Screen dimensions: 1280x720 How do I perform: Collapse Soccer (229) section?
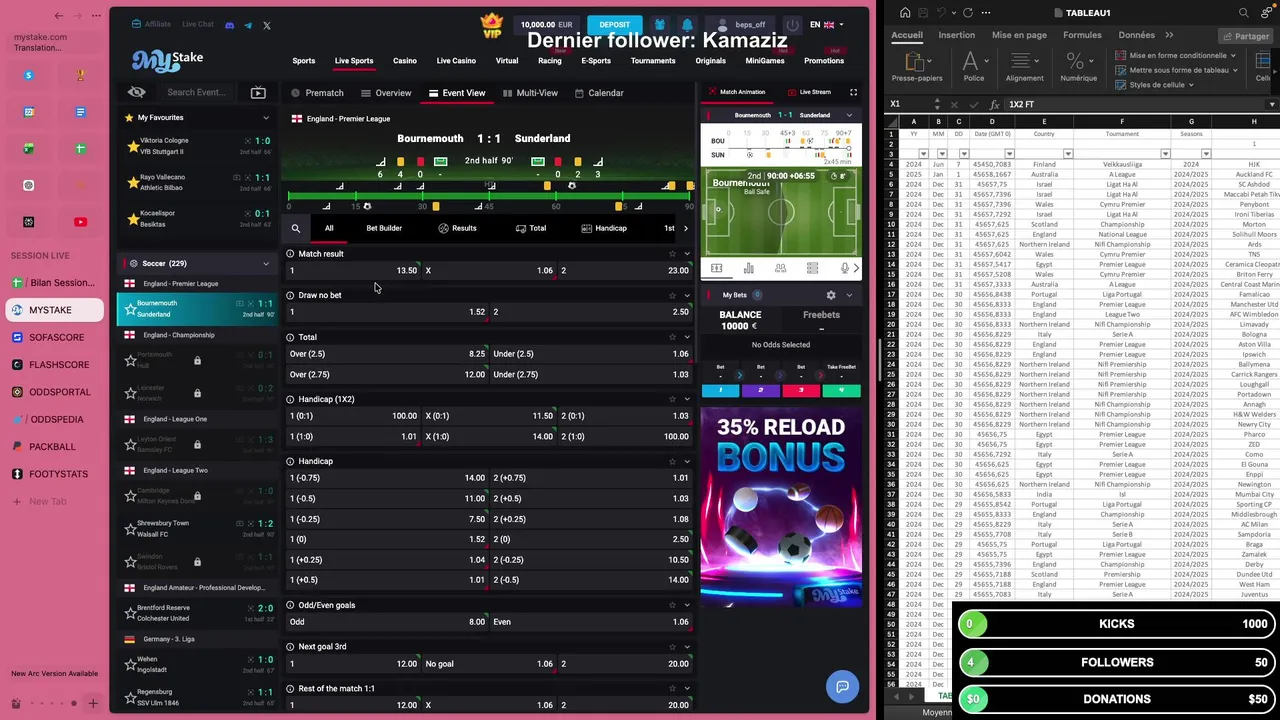(266, 264)
